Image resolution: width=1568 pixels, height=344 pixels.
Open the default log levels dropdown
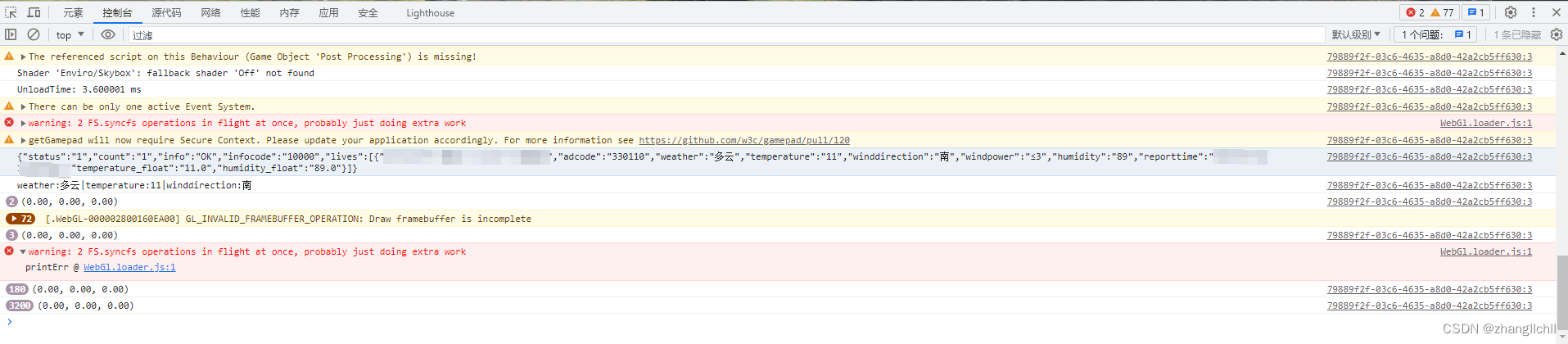pos(1356,34)
